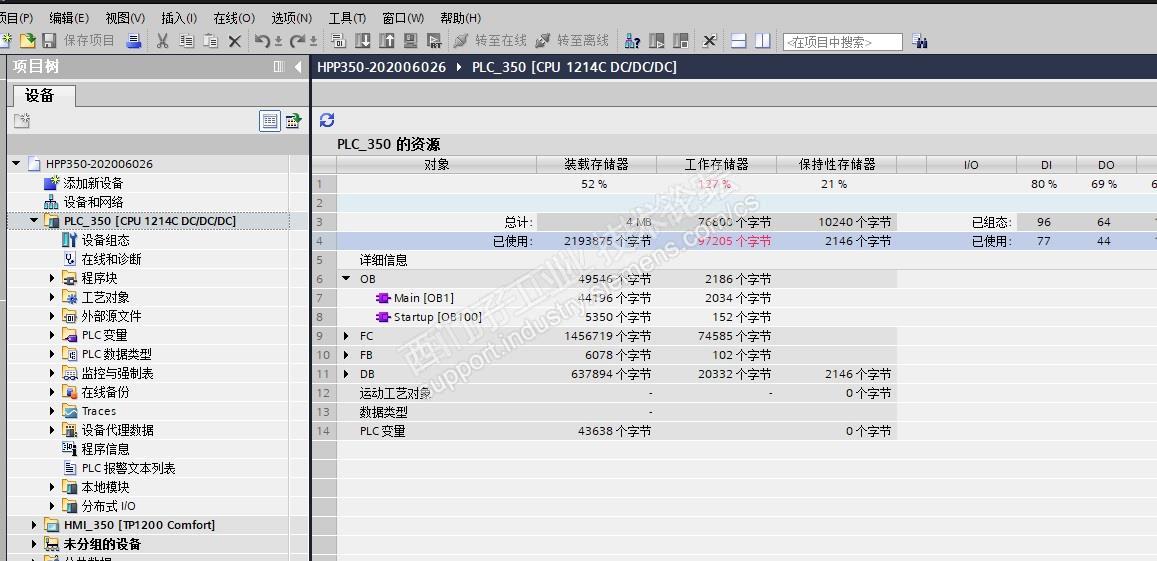Viewport: 1157px width, 561px height.
Task: Expand PLC 变量 folder in tree
Action: pos(52,335)
